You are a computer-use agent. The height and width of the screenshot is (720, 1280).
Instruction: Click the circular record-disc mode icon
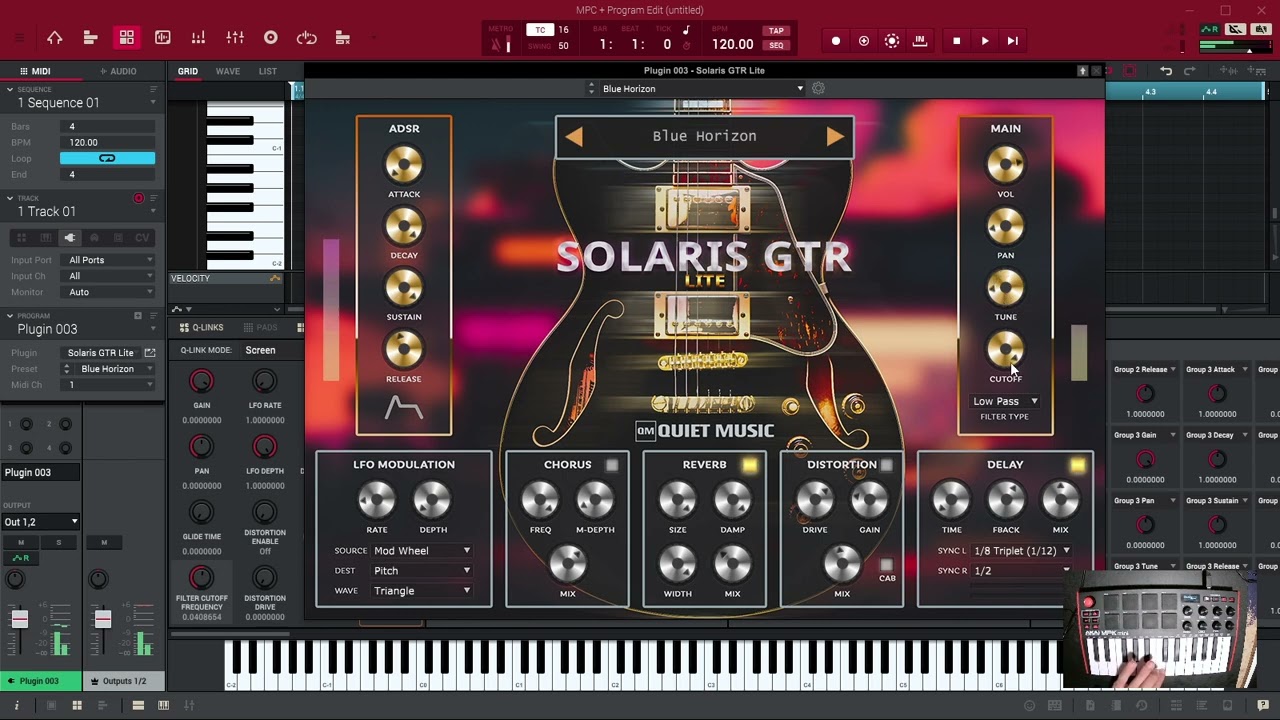click(x=270, y=38)
